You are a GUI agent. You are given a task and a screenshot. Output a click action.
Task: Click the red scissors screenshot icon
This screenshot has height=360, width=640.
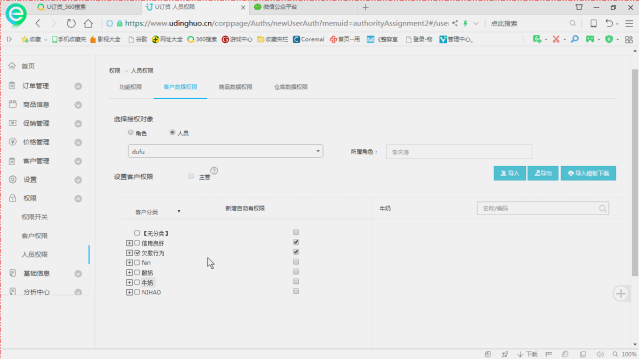[556, 39]
